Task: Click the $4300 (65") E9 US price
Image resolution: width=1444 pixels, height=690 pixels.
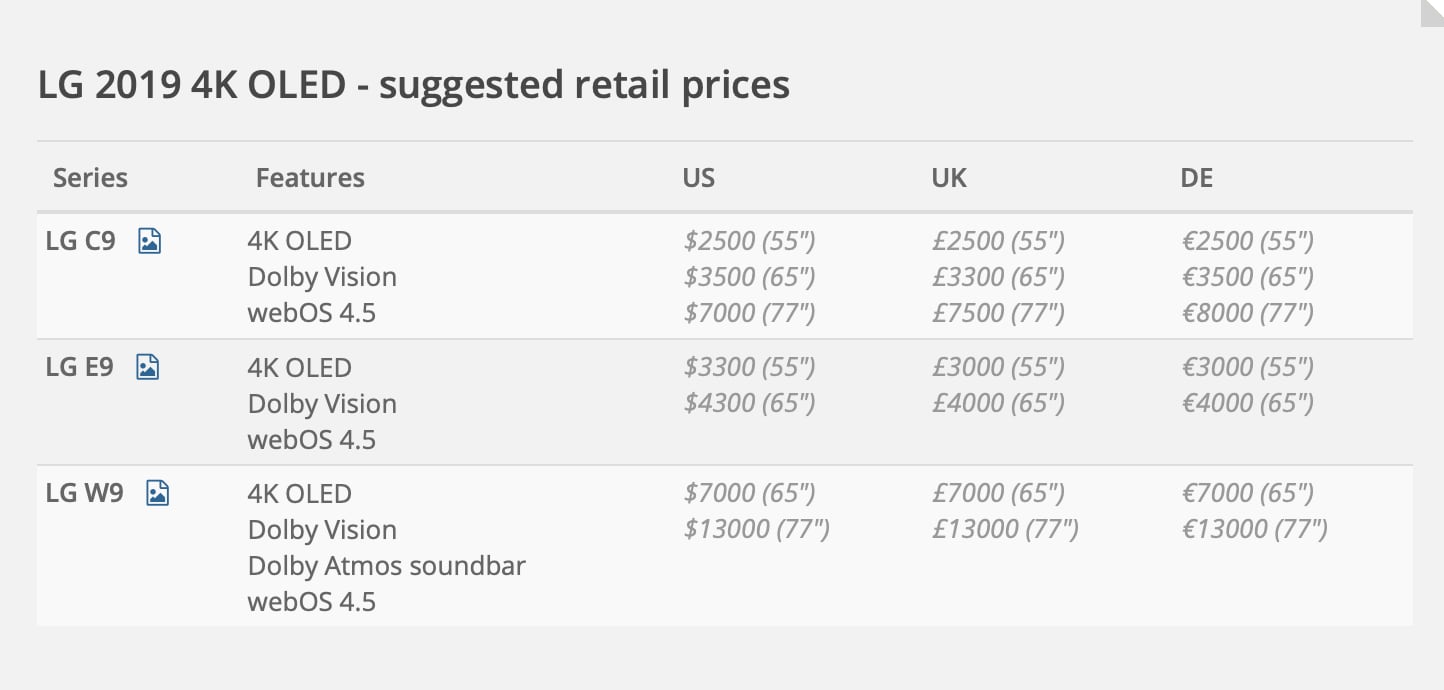Action: pos(749,403)
